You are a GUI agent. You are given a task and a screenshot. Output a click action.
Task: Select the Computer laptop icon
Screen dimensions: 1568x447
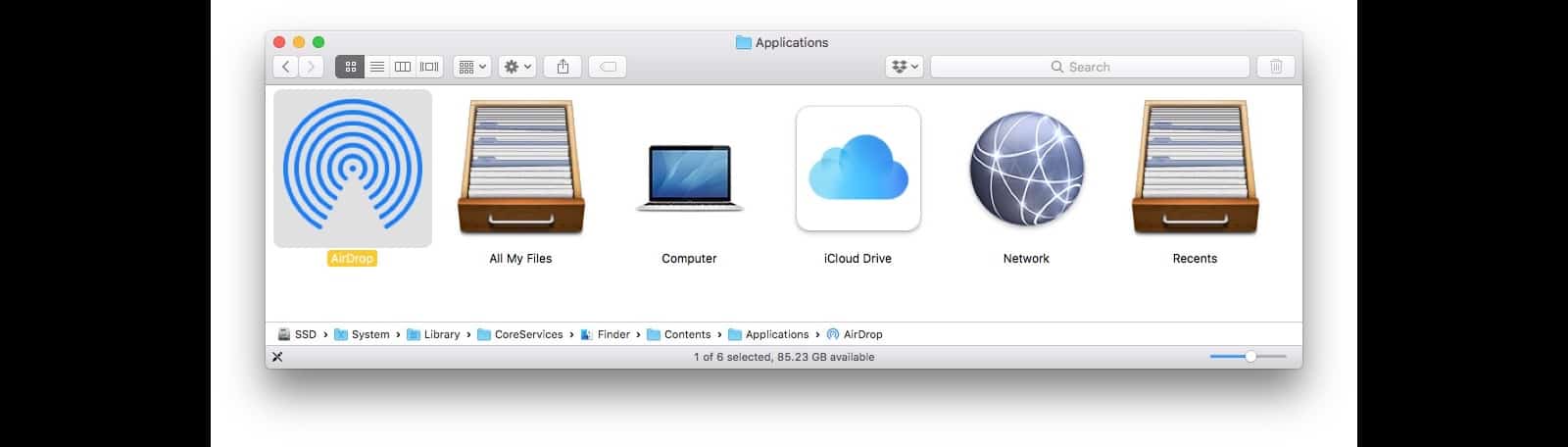coord(689,178)
